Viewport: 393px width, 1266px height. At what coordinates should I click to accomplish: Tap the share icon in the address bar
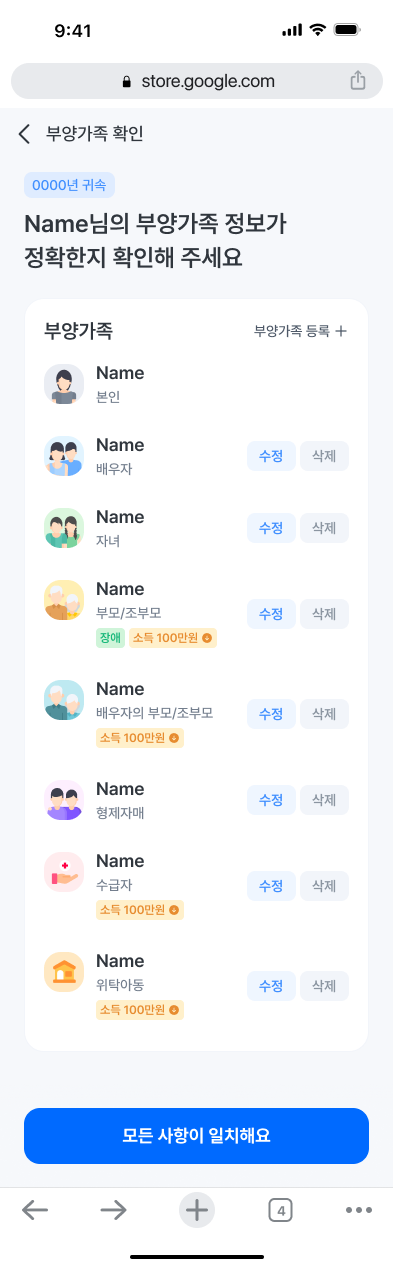(358, 81)
